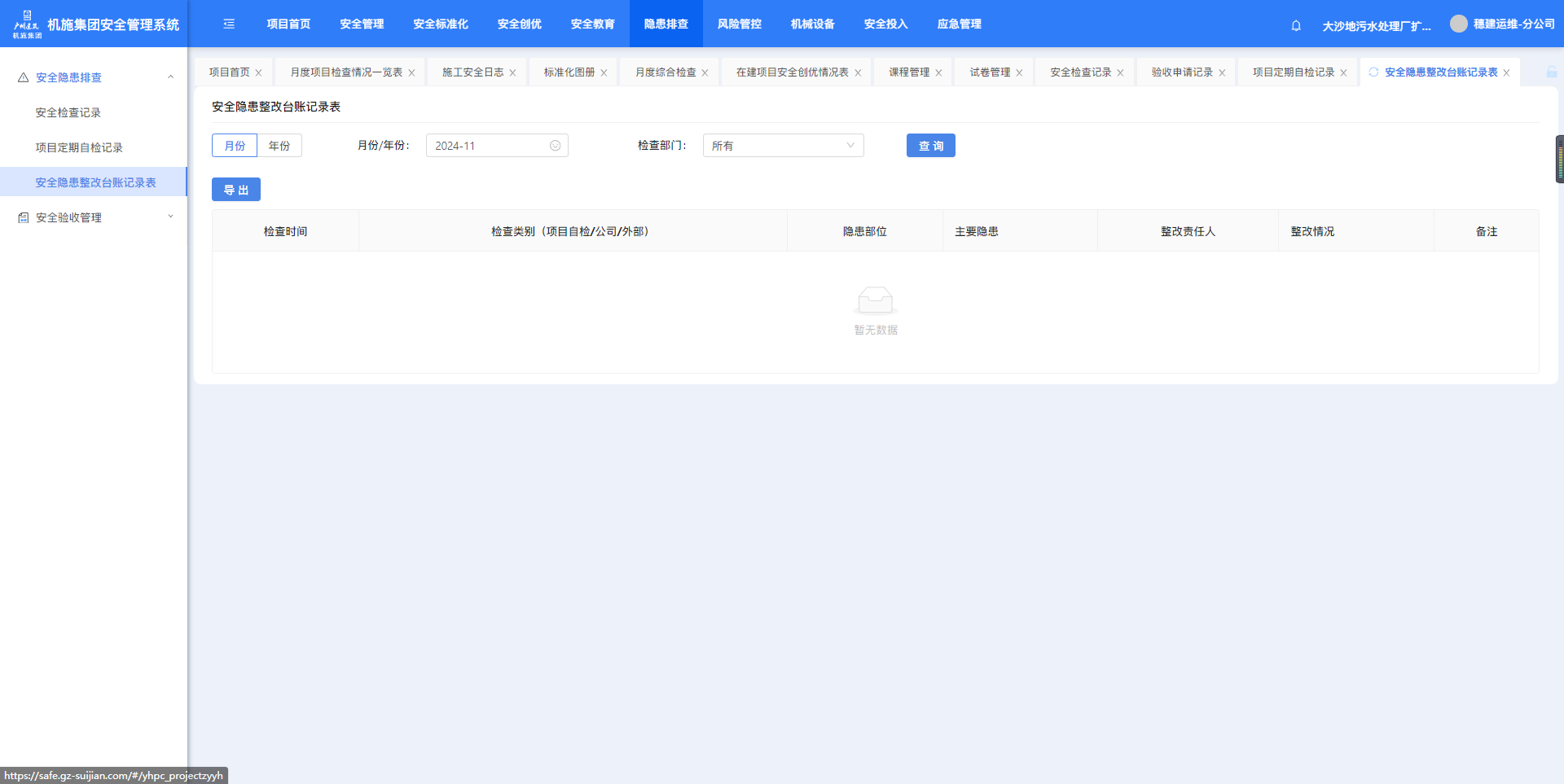Click the lock icon beside tab bar
This screenshot has height=784, width=1564.
coord(1551,72)
